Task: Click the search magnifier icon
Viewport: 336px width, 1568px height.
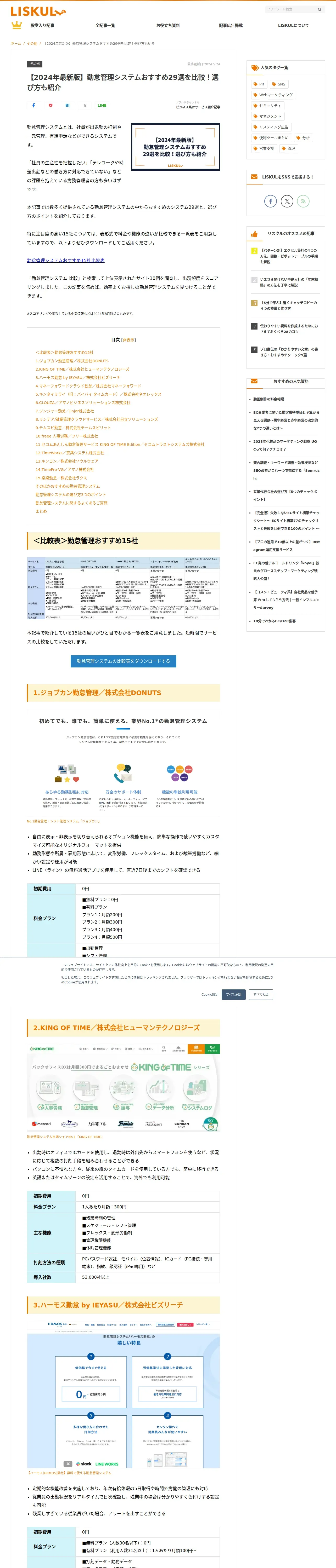Action: 319,10
